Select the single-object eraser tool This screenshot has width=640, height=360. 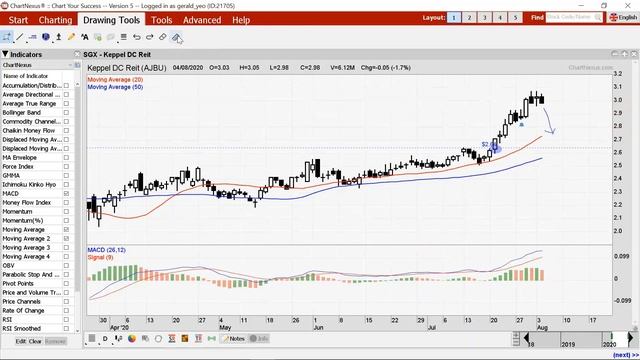point(163,37)
